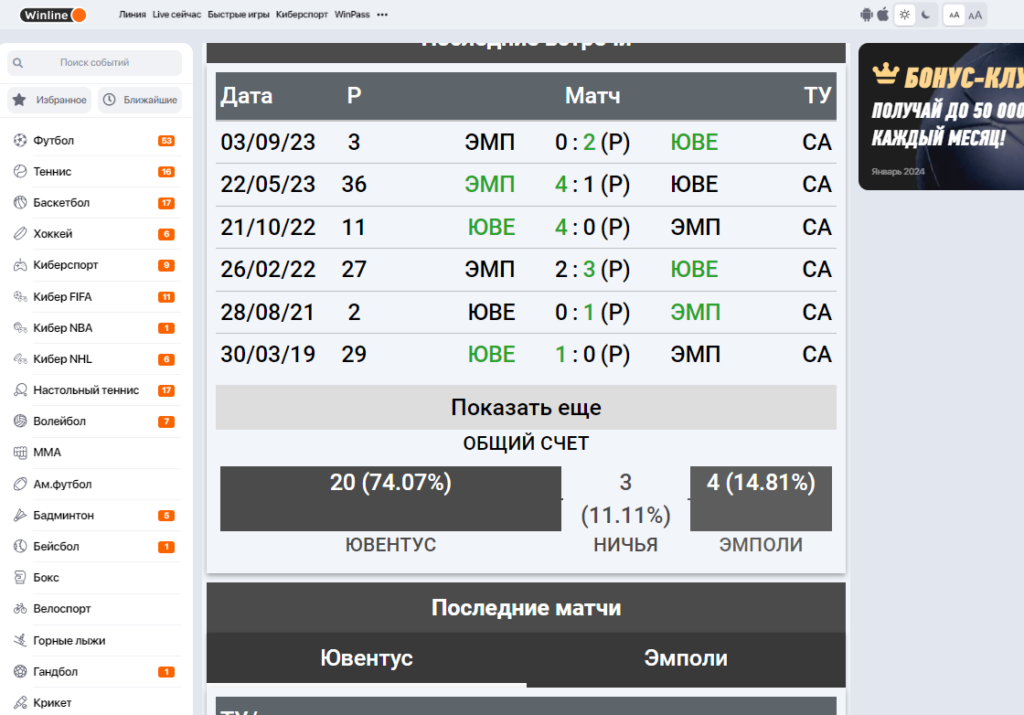The image size is (1024, 715).
Task: Click the MMA sport icon
Action: click(x=20, y=453)
